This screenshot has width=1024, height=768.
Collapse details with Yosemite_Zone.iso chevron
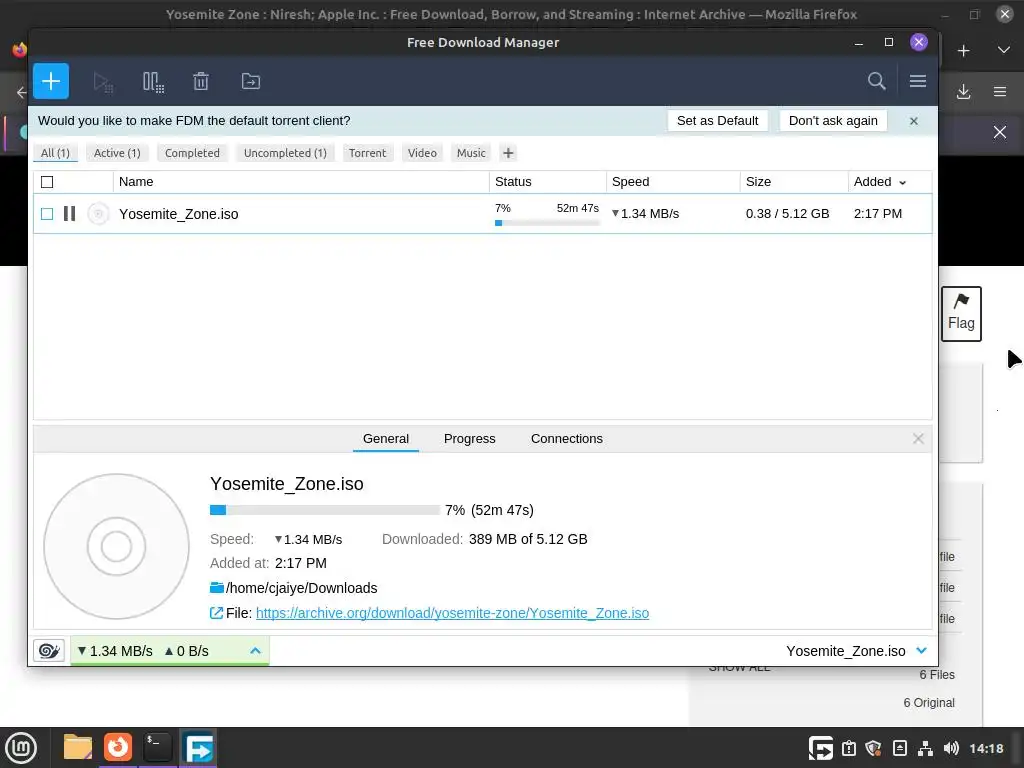click(921, 650)
